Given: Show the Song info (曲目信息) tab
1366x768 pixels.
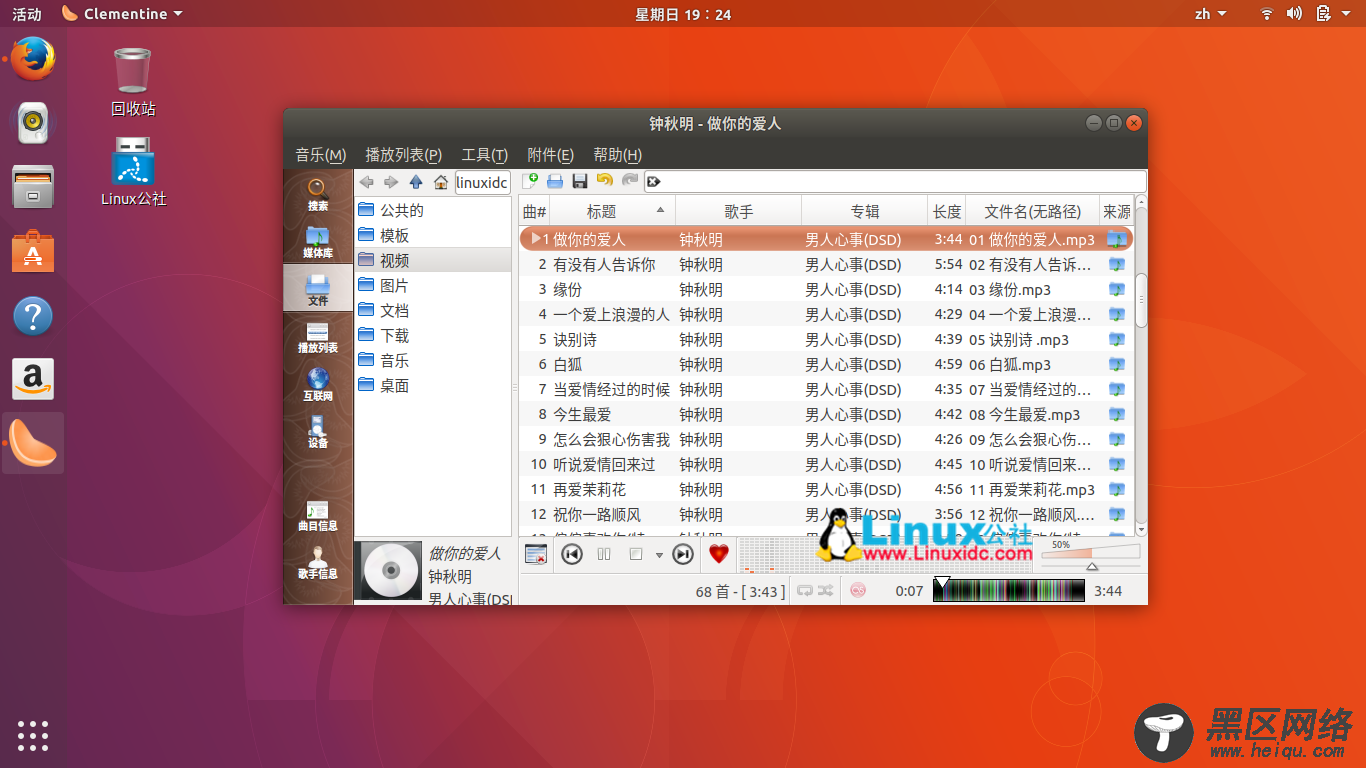Looking at the screenshot, I should (317, 515).
